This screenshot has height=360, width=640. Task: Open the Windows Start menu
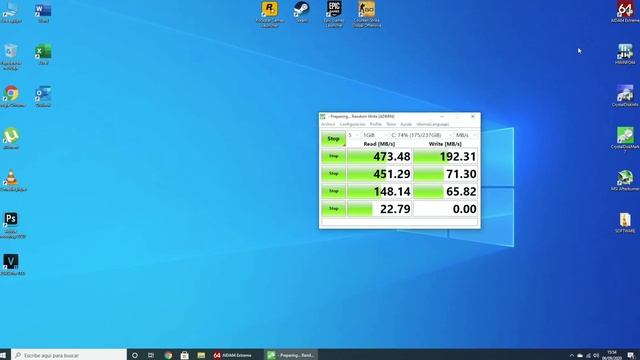point(4,355)
